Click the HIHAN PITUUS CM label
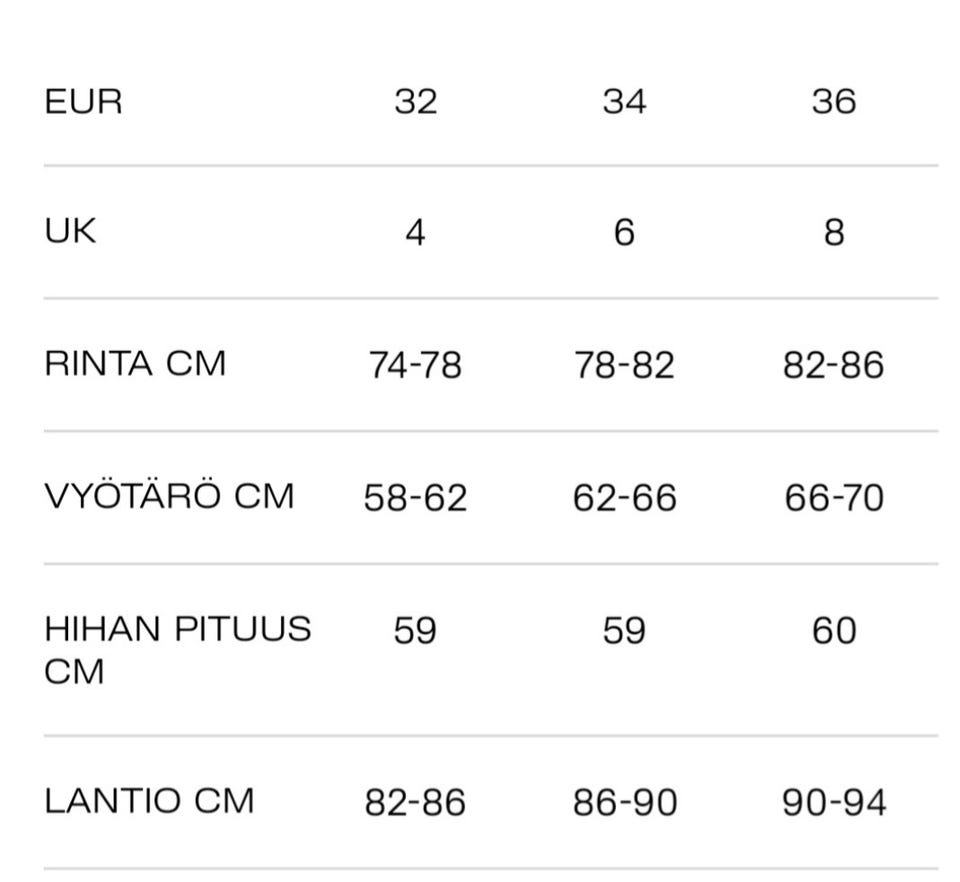Screen dimensions: 960x882 tap(177, 650)
